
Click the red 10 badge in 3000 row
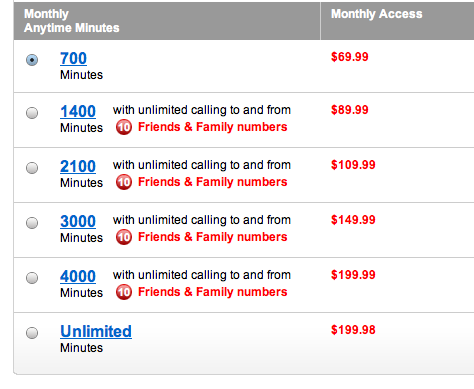pyautogui.click(x=124, y=237)
